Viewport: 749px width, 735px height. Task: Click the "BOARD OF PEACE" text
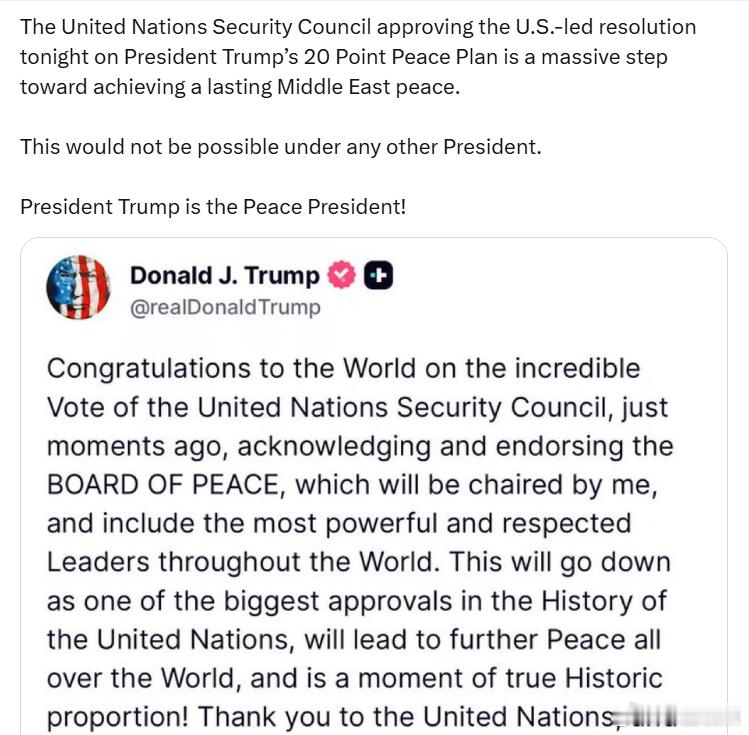point(162,485)
